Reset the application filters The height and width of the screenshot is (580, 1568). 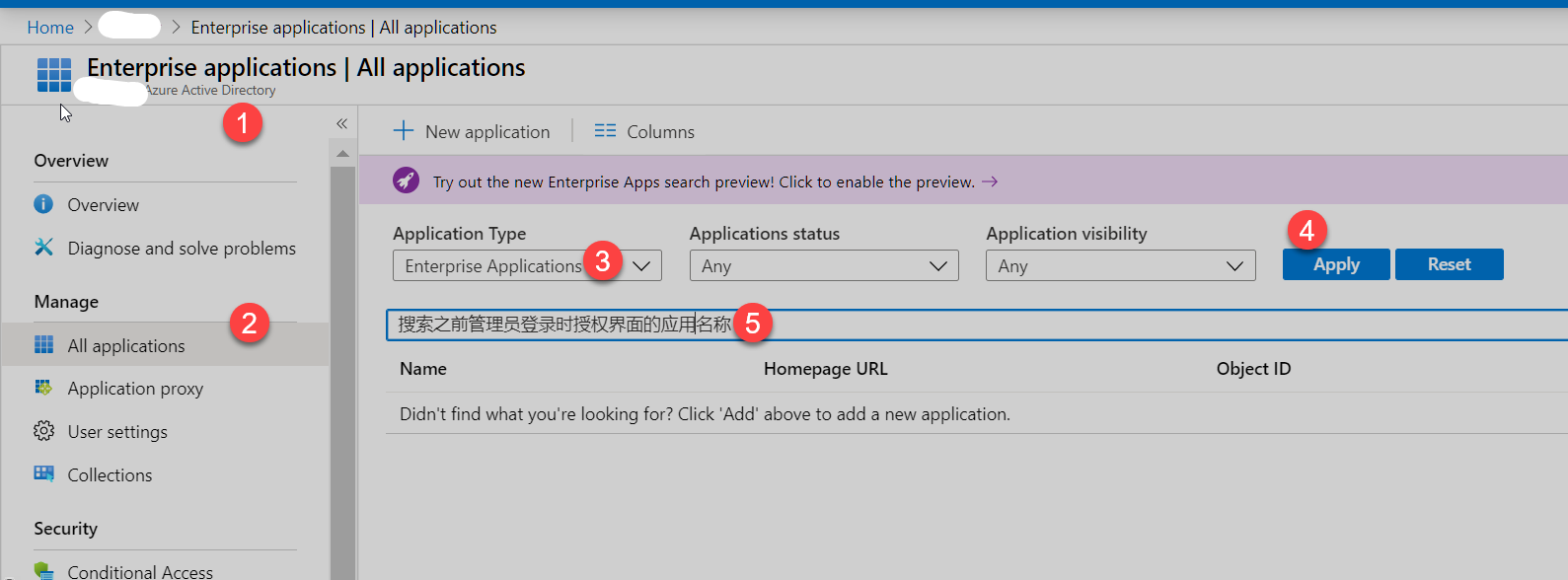1448,264
